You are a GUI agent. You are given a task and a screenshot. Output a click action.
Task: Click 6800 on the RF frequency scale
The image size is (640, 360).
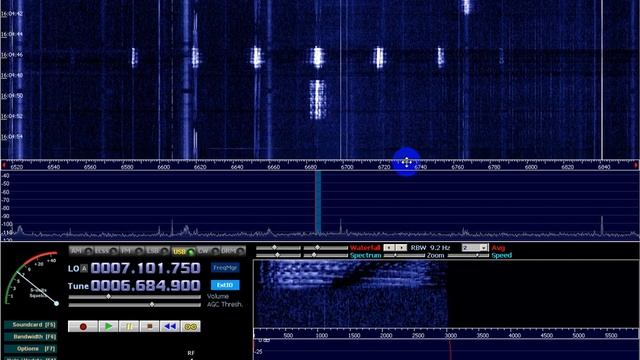[531, 167]
